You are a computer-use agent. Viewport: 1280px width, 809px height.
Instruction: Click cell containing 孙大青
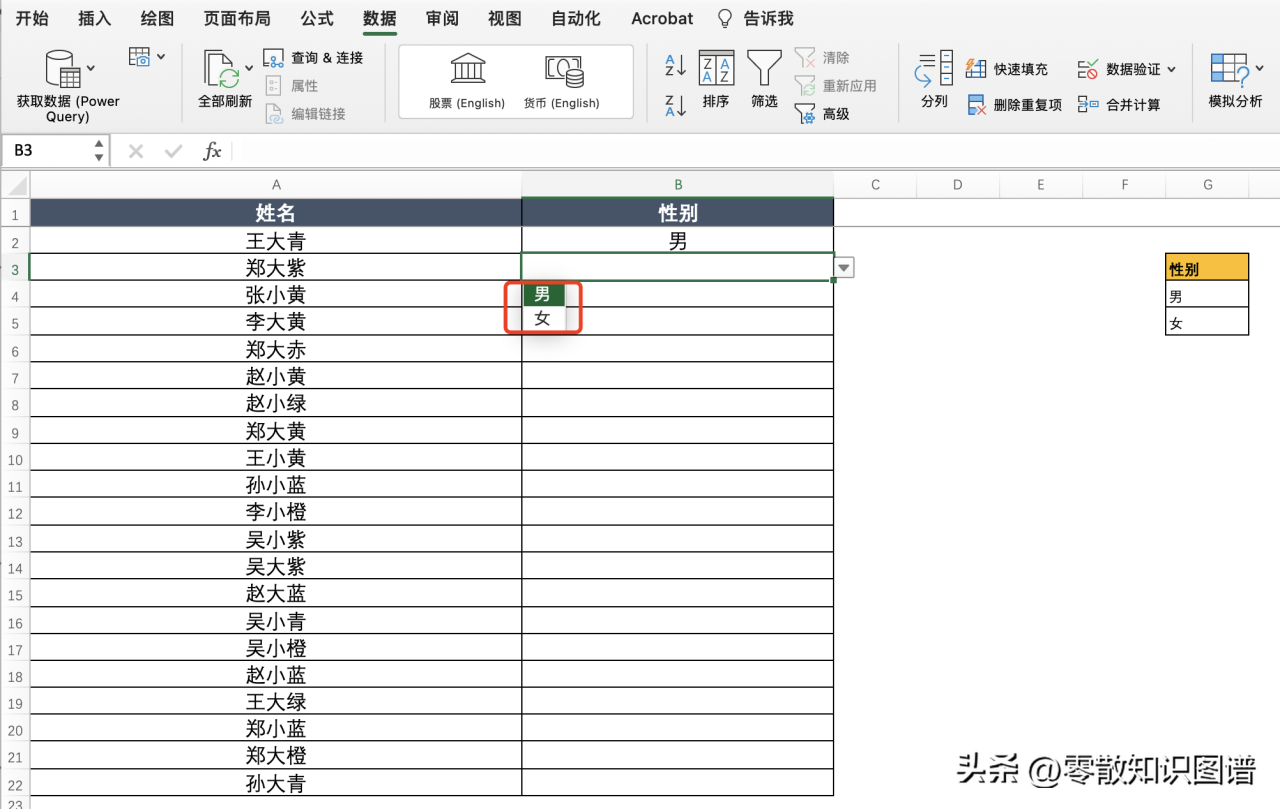tap(276, 783)
